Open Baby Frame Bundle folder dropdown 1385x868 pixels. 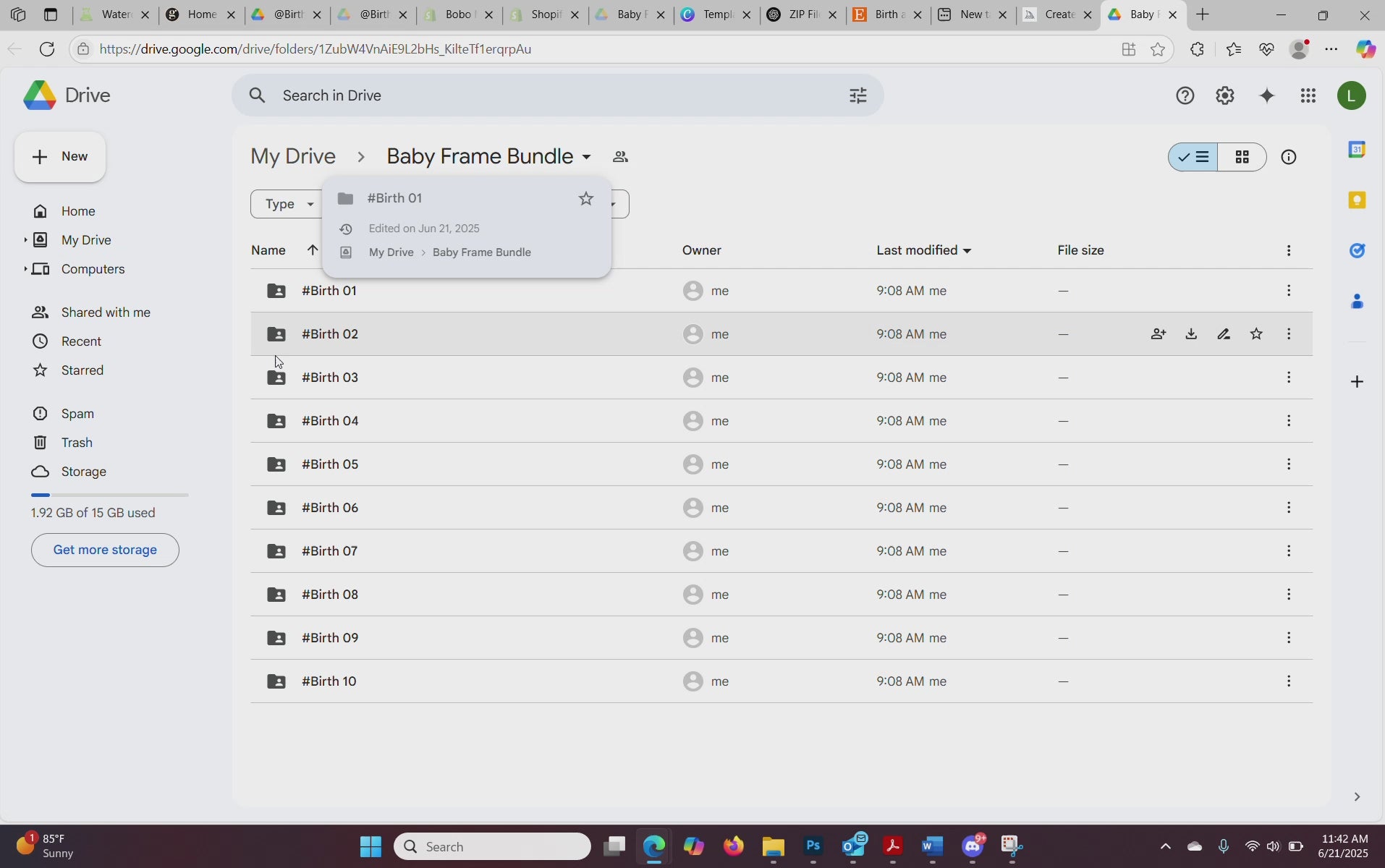(586, 157)
